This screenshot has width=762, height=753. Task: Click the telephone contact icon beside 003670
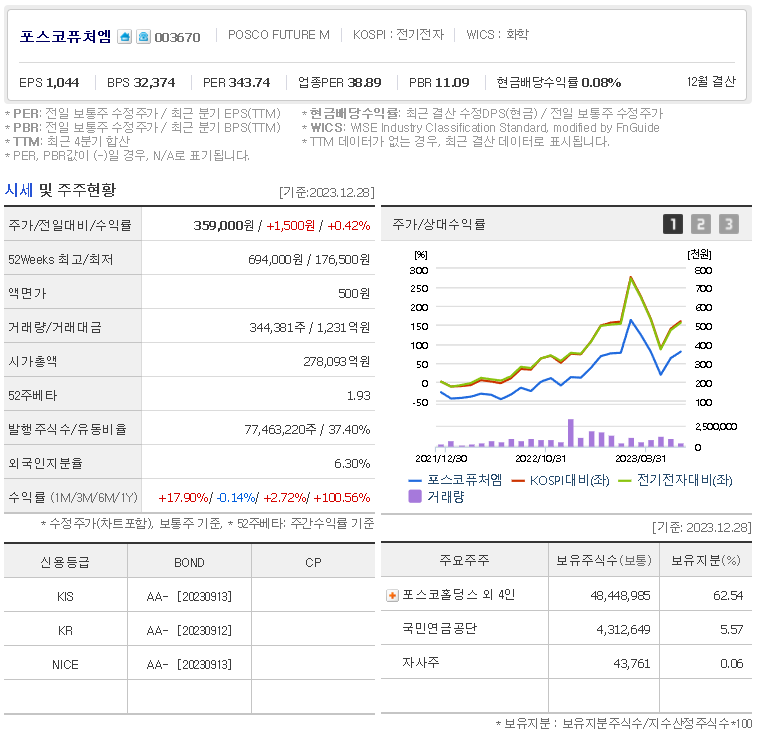coord(143,37)
